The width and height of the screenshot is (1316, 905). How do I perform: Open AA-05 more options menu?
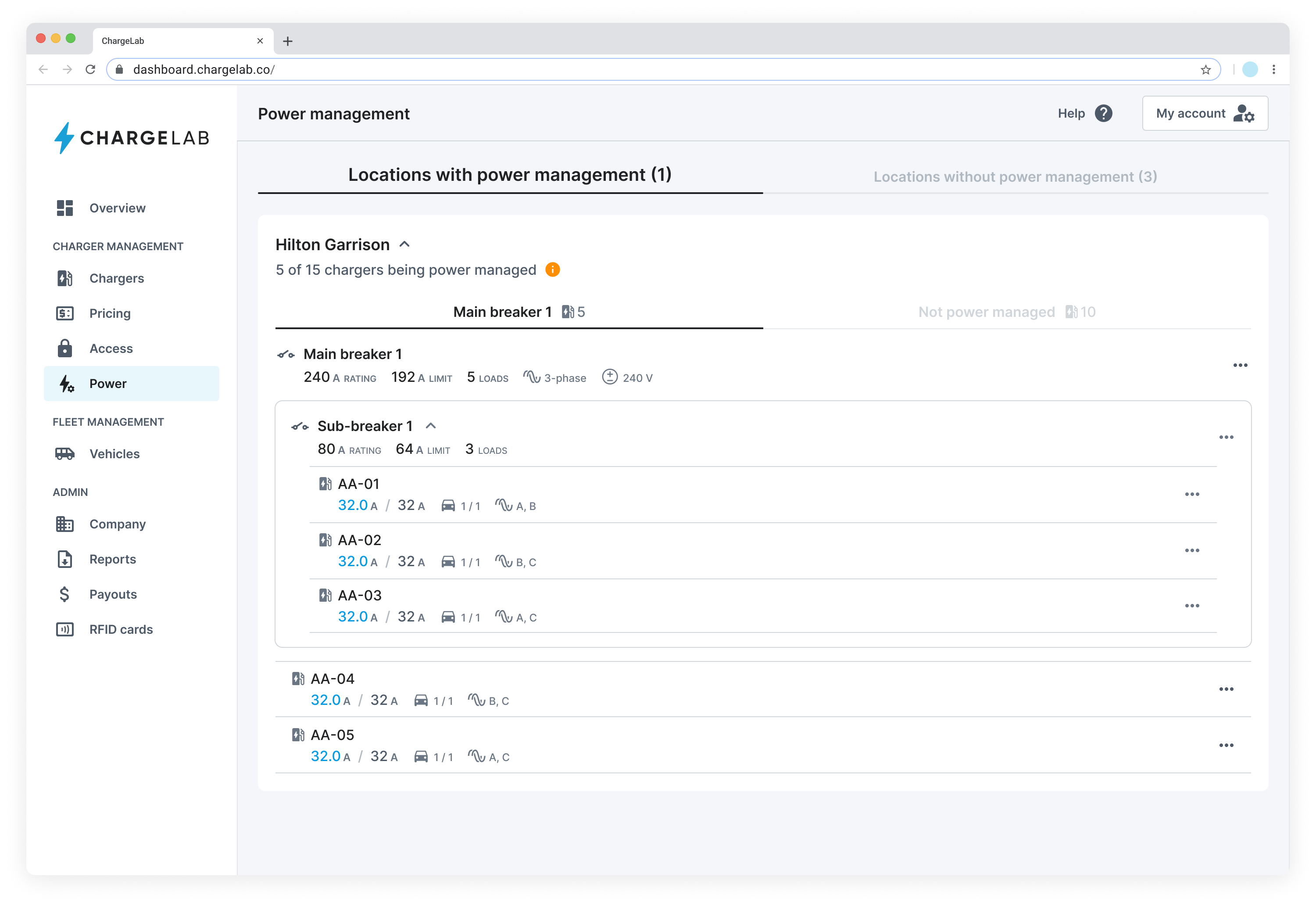pyautogui.click(x=1226, y=746)
